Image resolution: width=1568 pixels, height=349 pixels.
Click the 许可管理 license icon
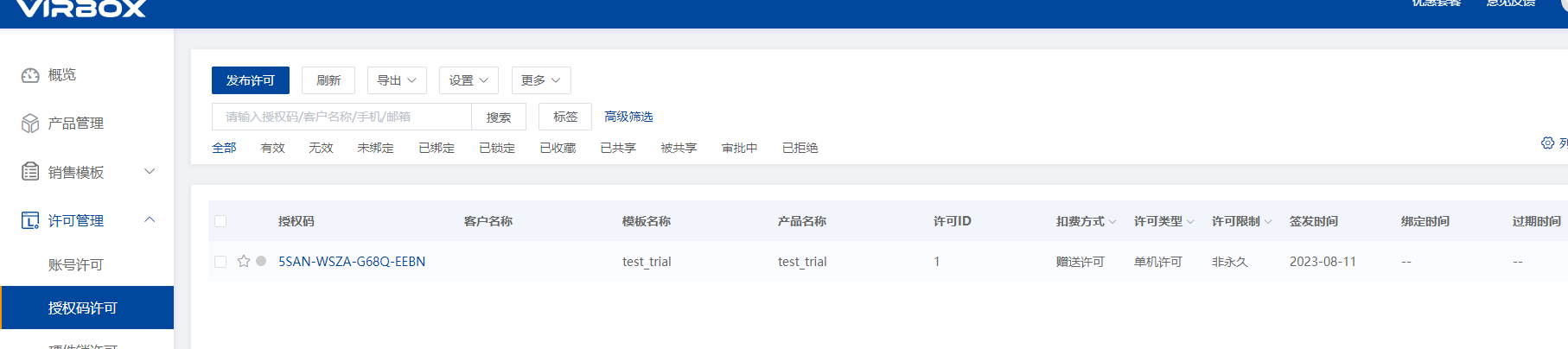[30, 220]
